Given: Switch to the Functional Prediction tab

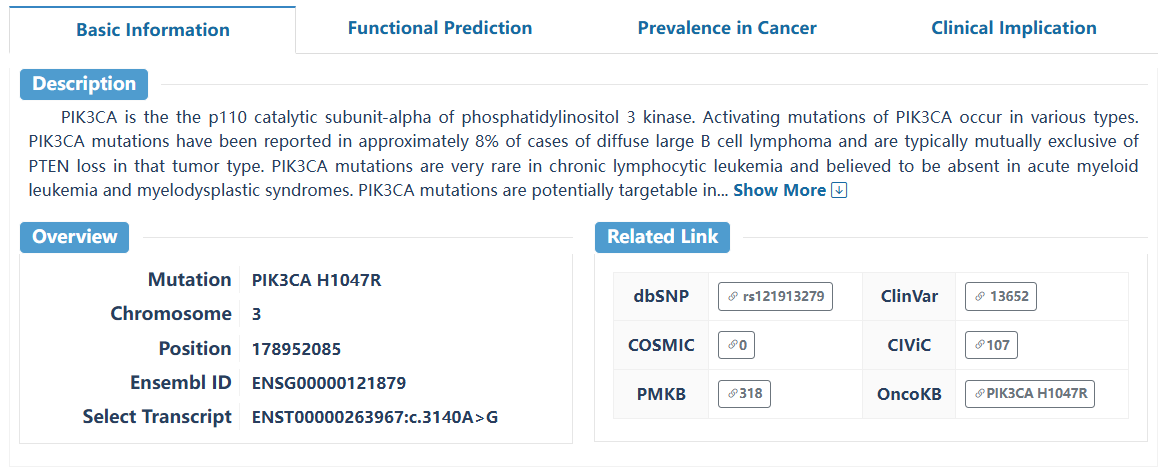Looking at the screenshot, I should tap(440, 28).
